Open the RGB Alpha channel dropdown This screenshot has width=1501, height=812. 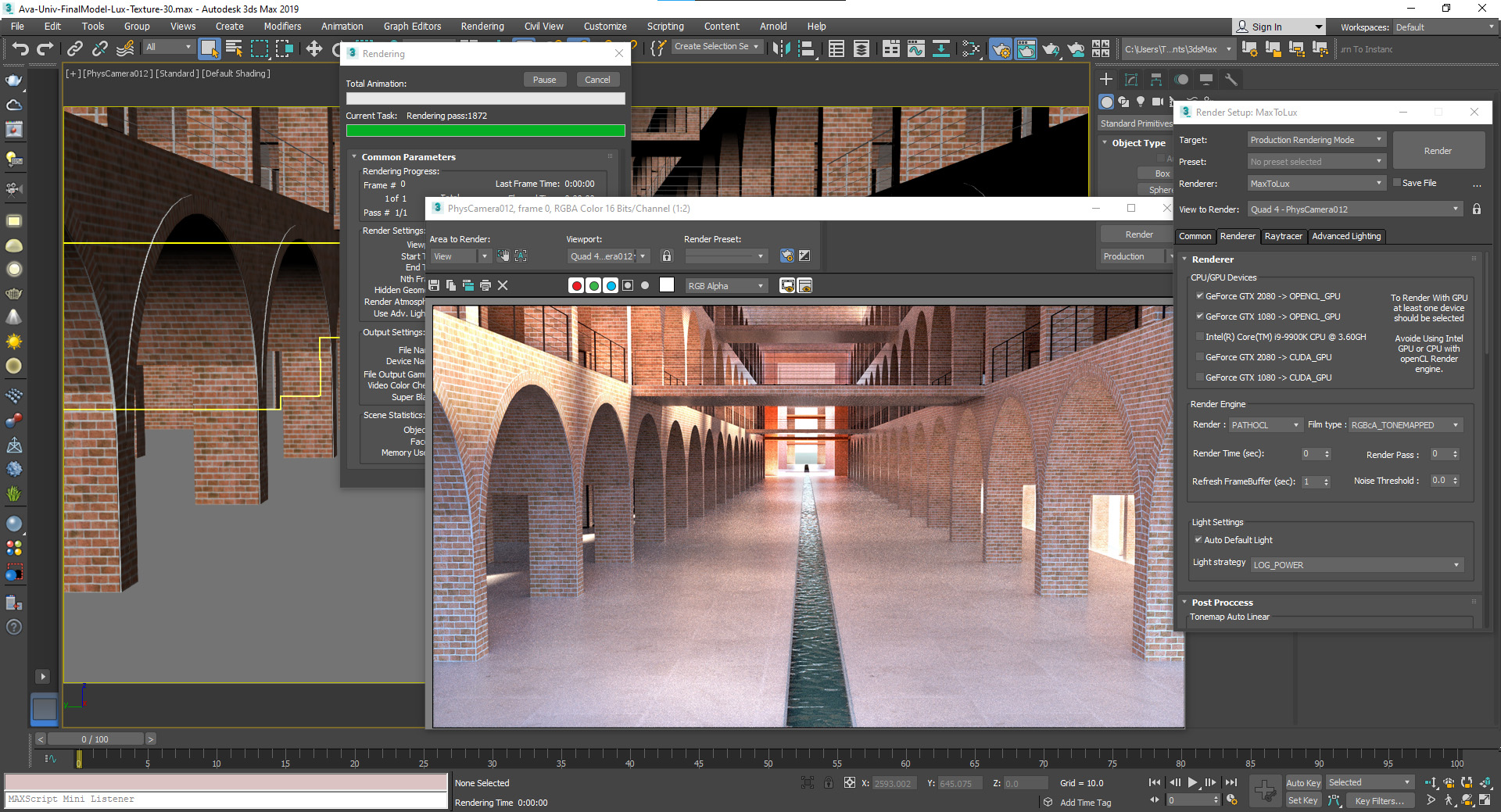726,286
